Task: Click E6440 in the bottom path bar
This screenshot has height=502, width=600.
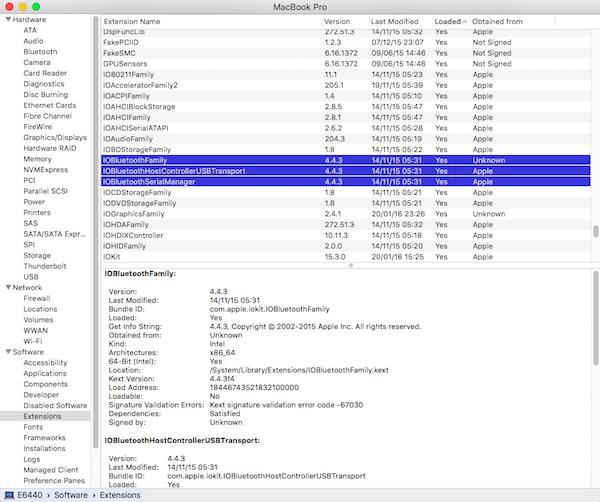Action: point(28,494)
